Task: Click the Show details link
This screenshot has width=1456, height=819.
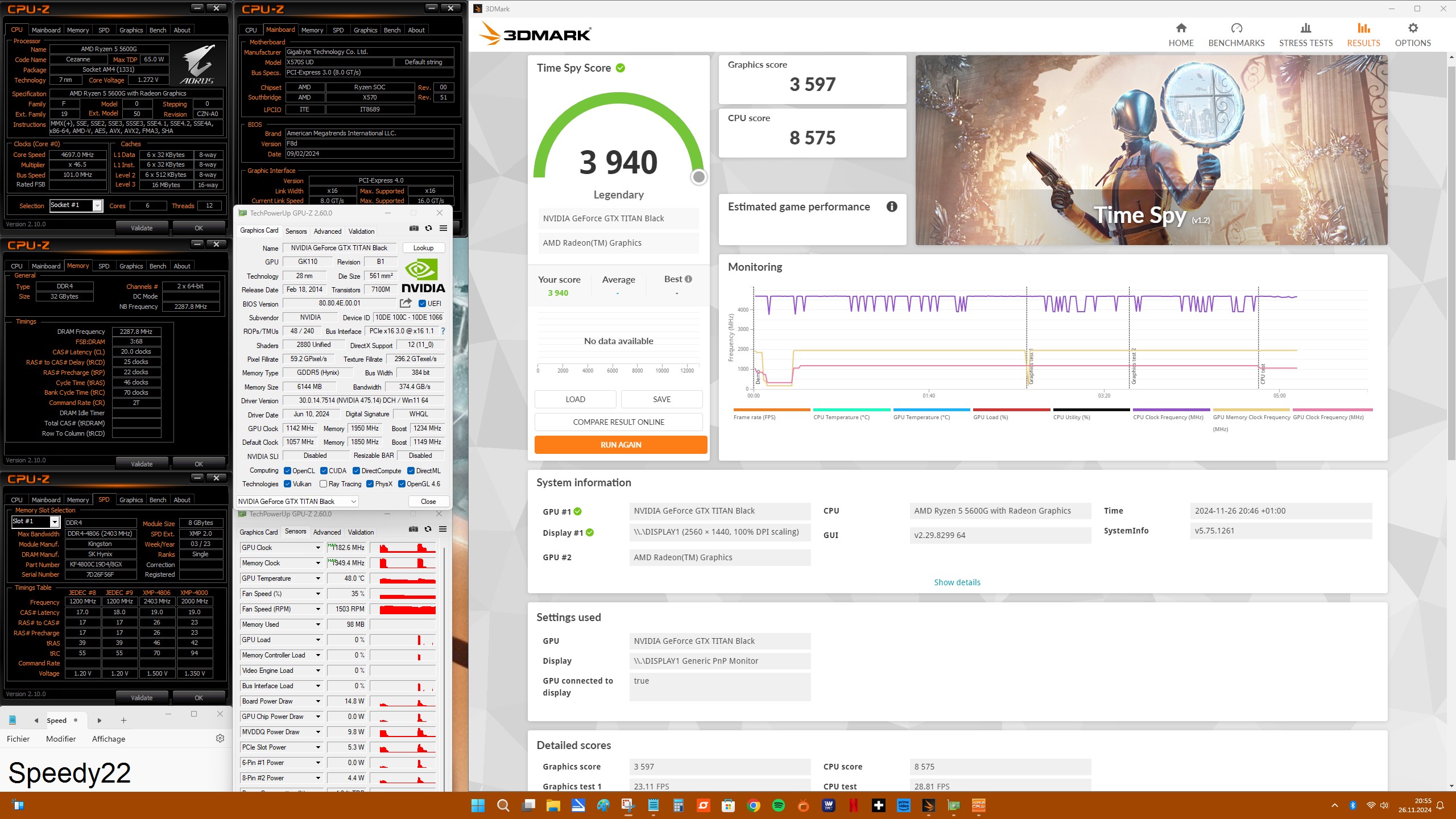Action: (957, 582)
